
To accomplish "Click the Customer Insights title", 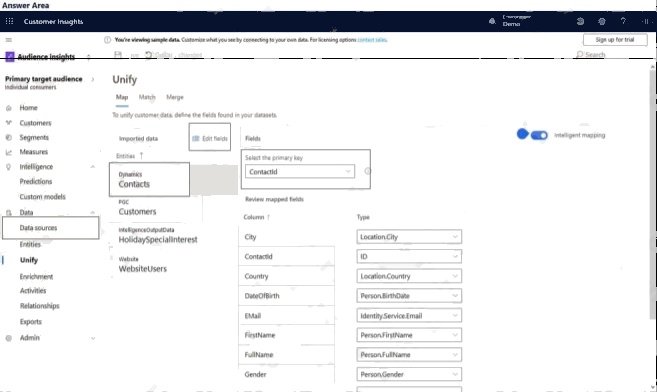I will pyautogui.click(x=53, y=22).
